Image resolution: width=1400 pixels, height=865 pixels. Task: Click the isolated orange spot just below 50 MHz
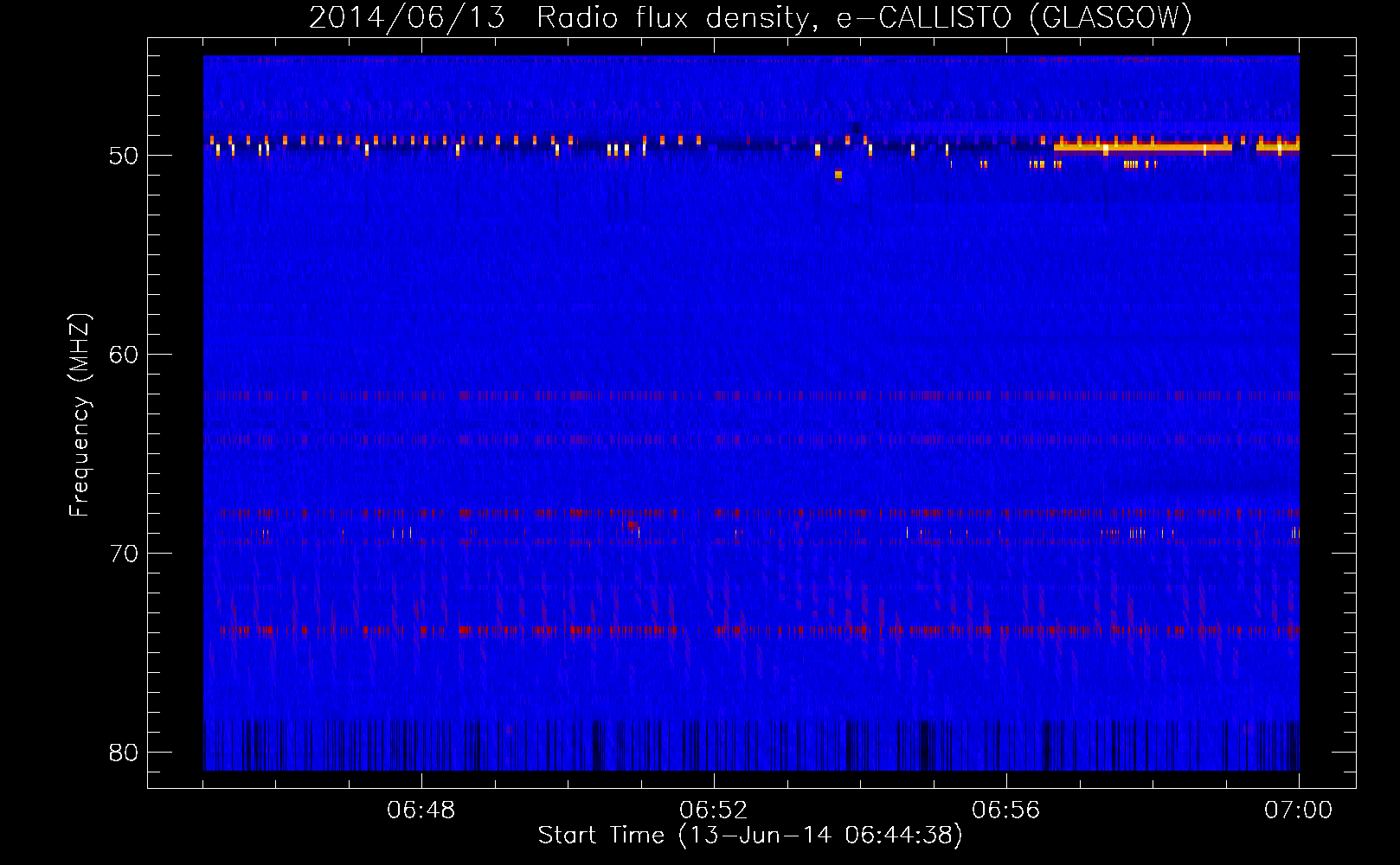pos(838,175)
